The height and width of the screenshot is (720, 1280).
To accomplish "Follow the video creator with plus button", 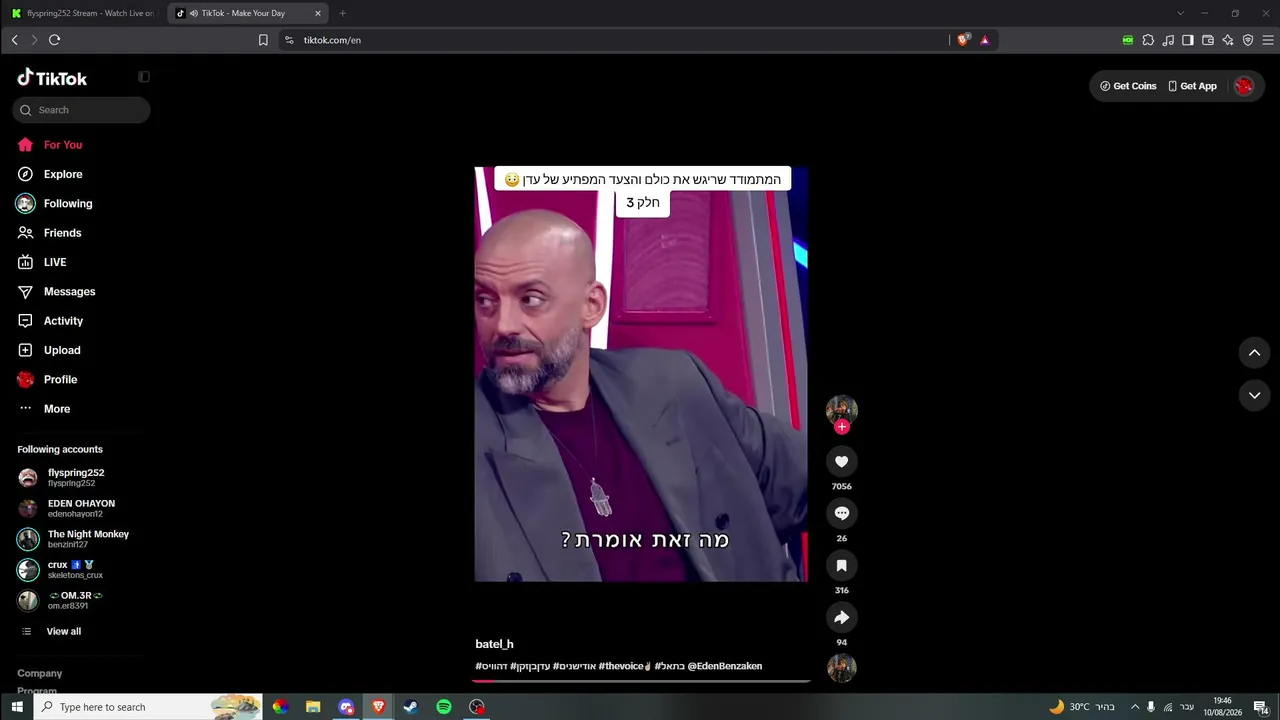I will coord(842,427).
